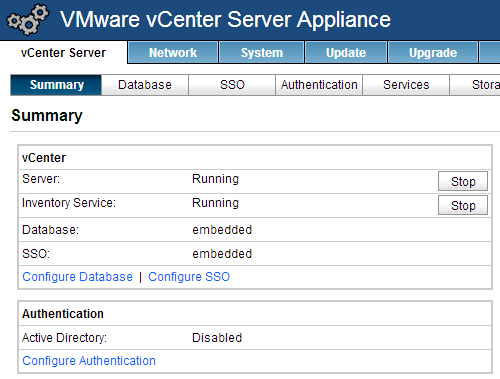This screenshot has width=500, height=379.
Task: Select the vCenter Server main tab
Action: (63, 52)
